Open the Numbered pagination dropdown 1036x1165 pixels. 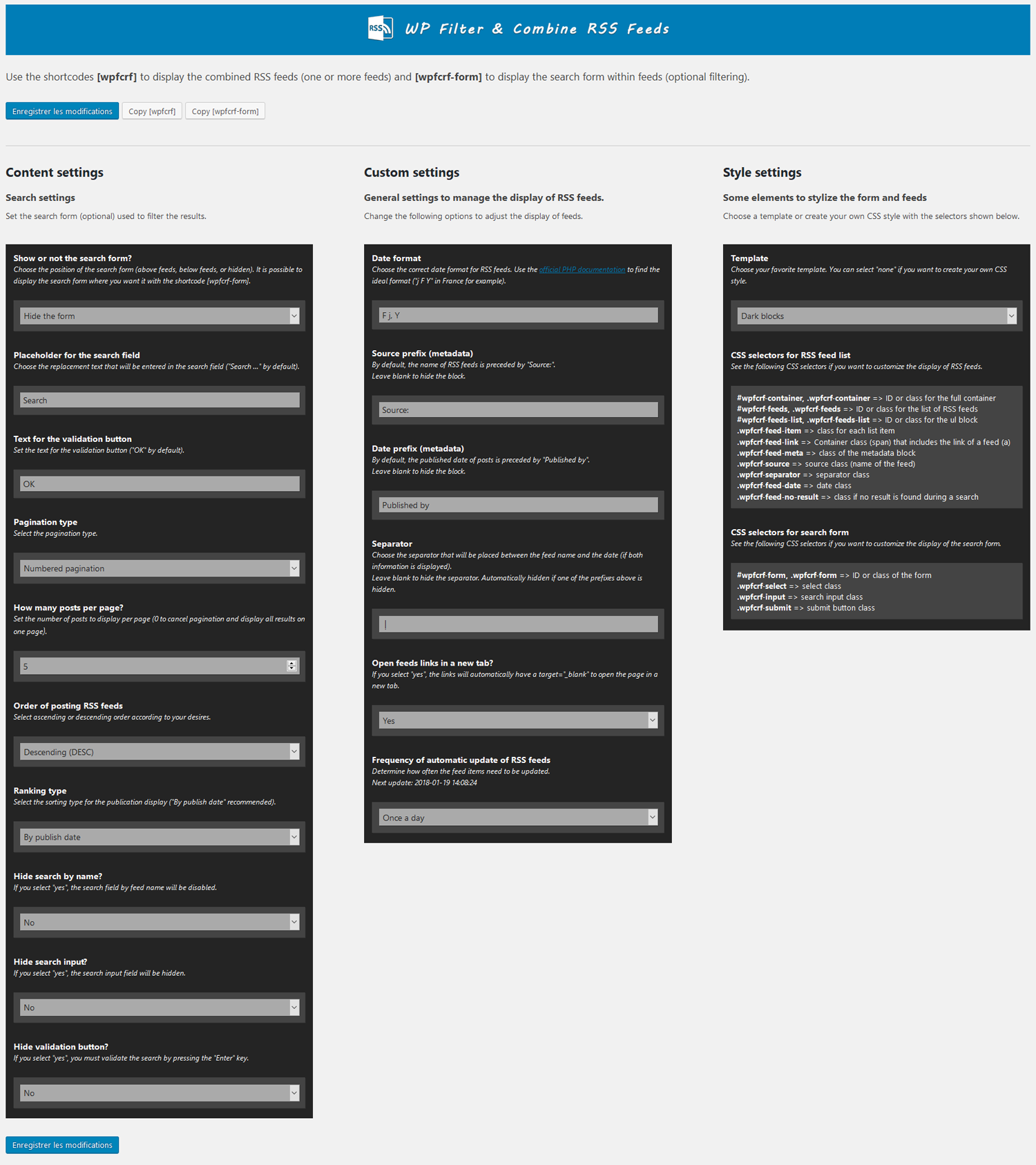[x=160, y=568]
